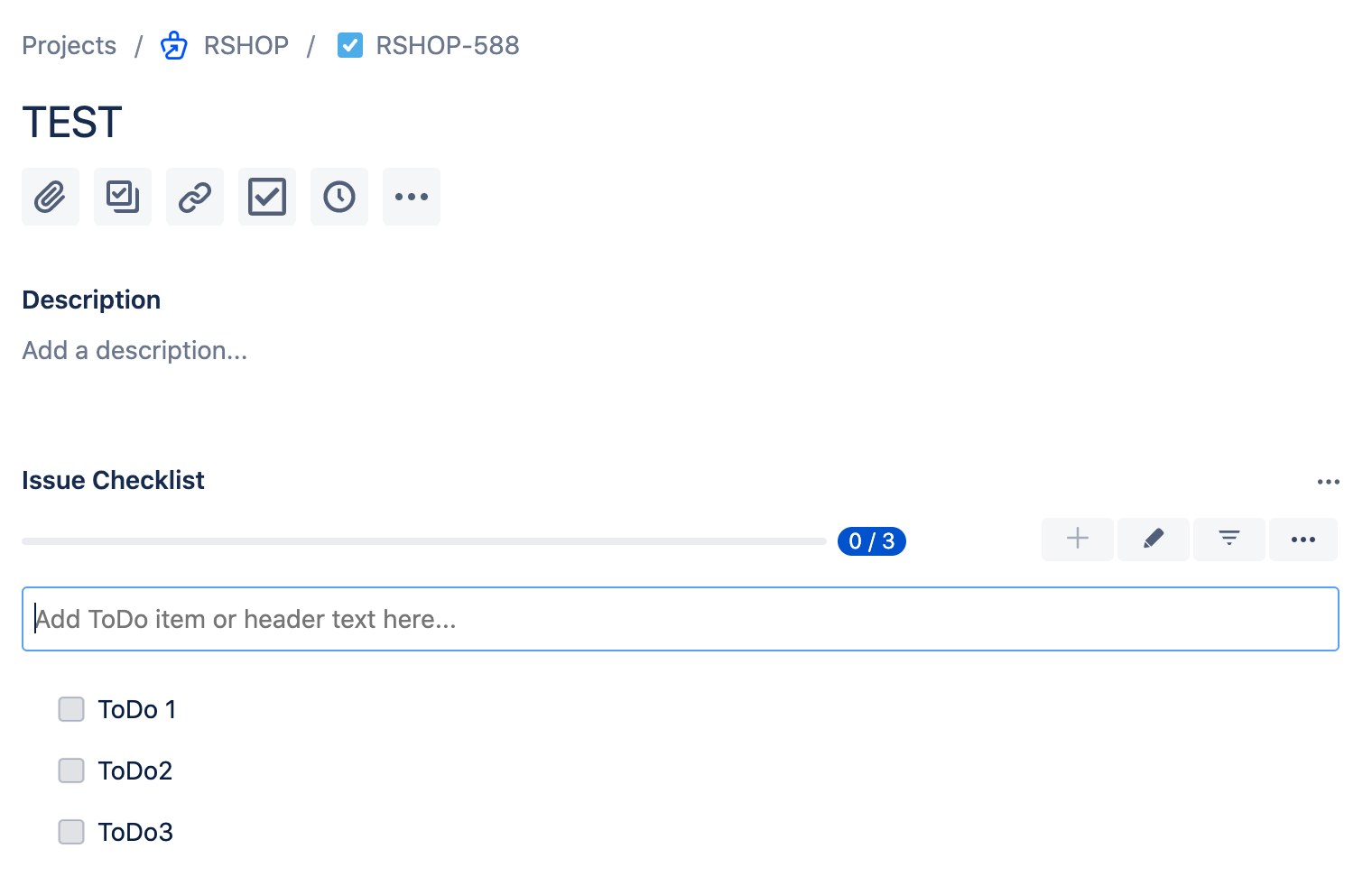Open the RSHOP project breadcrumb
This screenshot has width=1372, height=886.
tap(246, 45)
